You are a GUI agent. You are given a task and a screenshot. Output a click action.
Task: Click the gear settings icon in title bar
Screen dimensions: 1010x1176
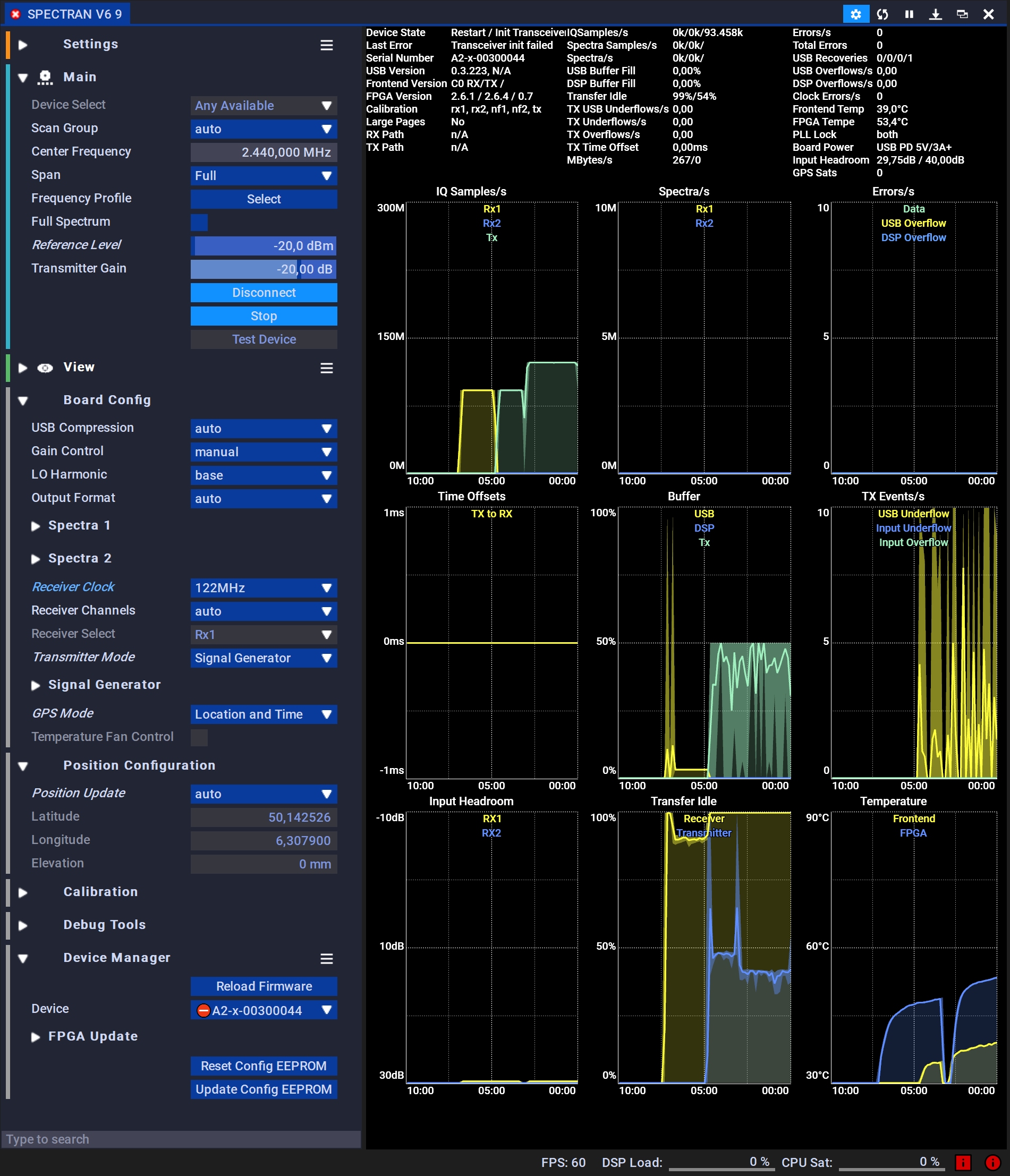click(x=855, y=14)
